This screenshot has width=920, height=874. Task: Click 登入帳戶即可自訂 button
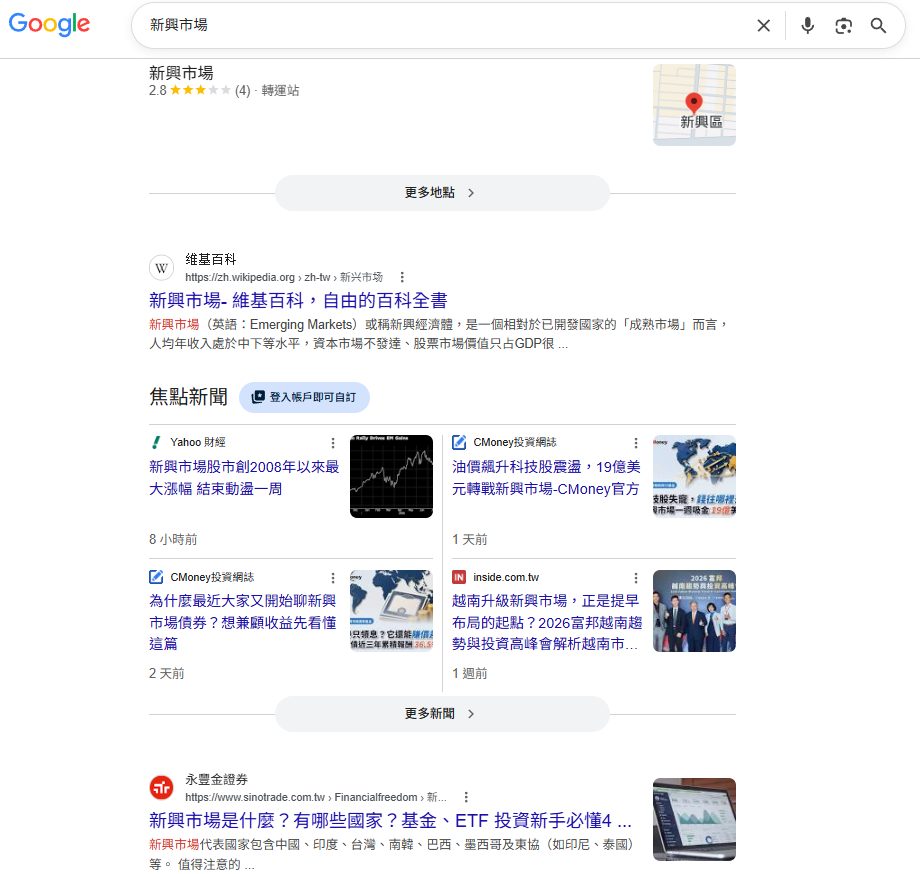coord(304,397)
